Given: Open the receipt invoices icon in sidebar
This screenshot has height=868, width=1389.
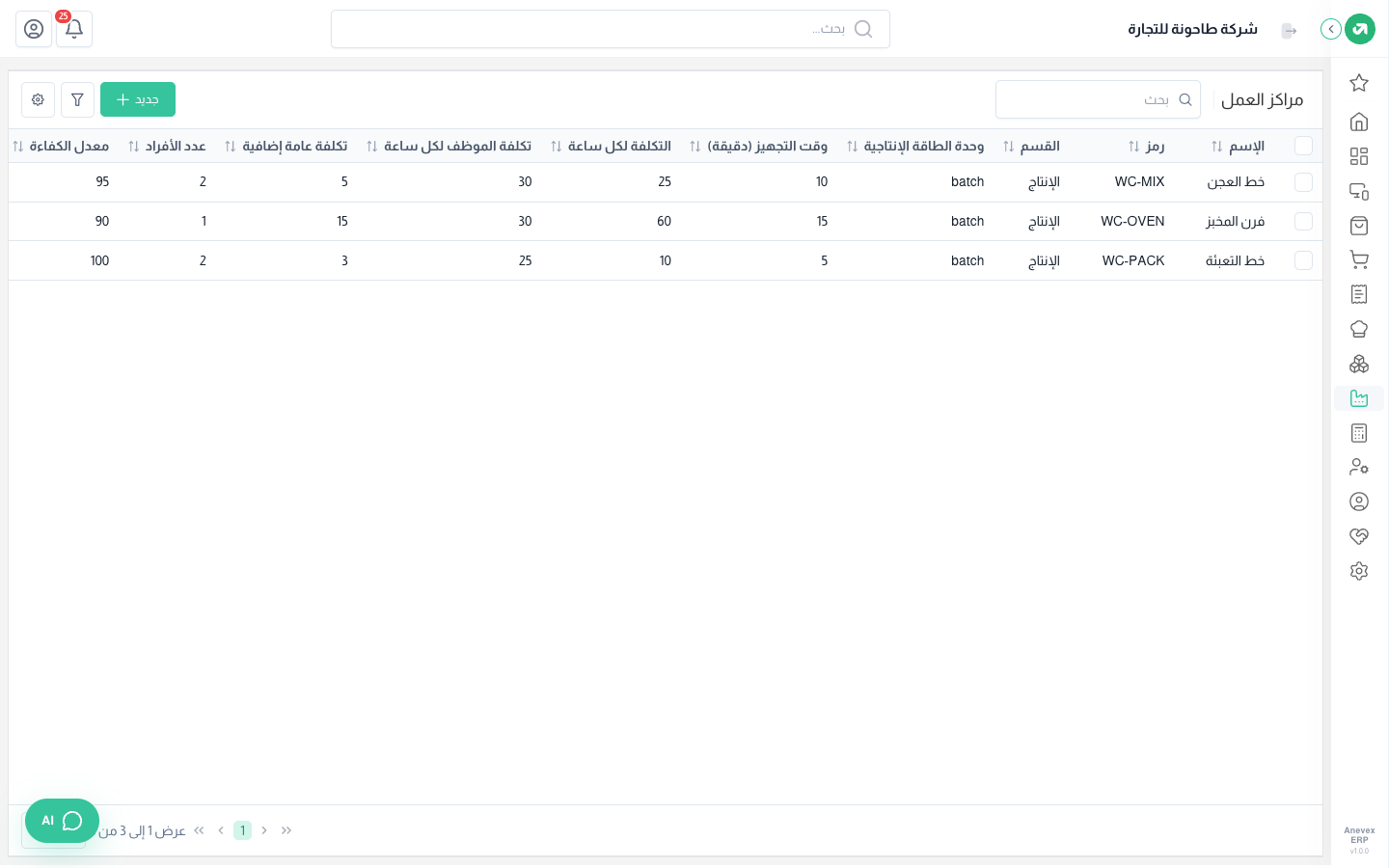Looking at the screenshot, I should [x=1359, y=294].
